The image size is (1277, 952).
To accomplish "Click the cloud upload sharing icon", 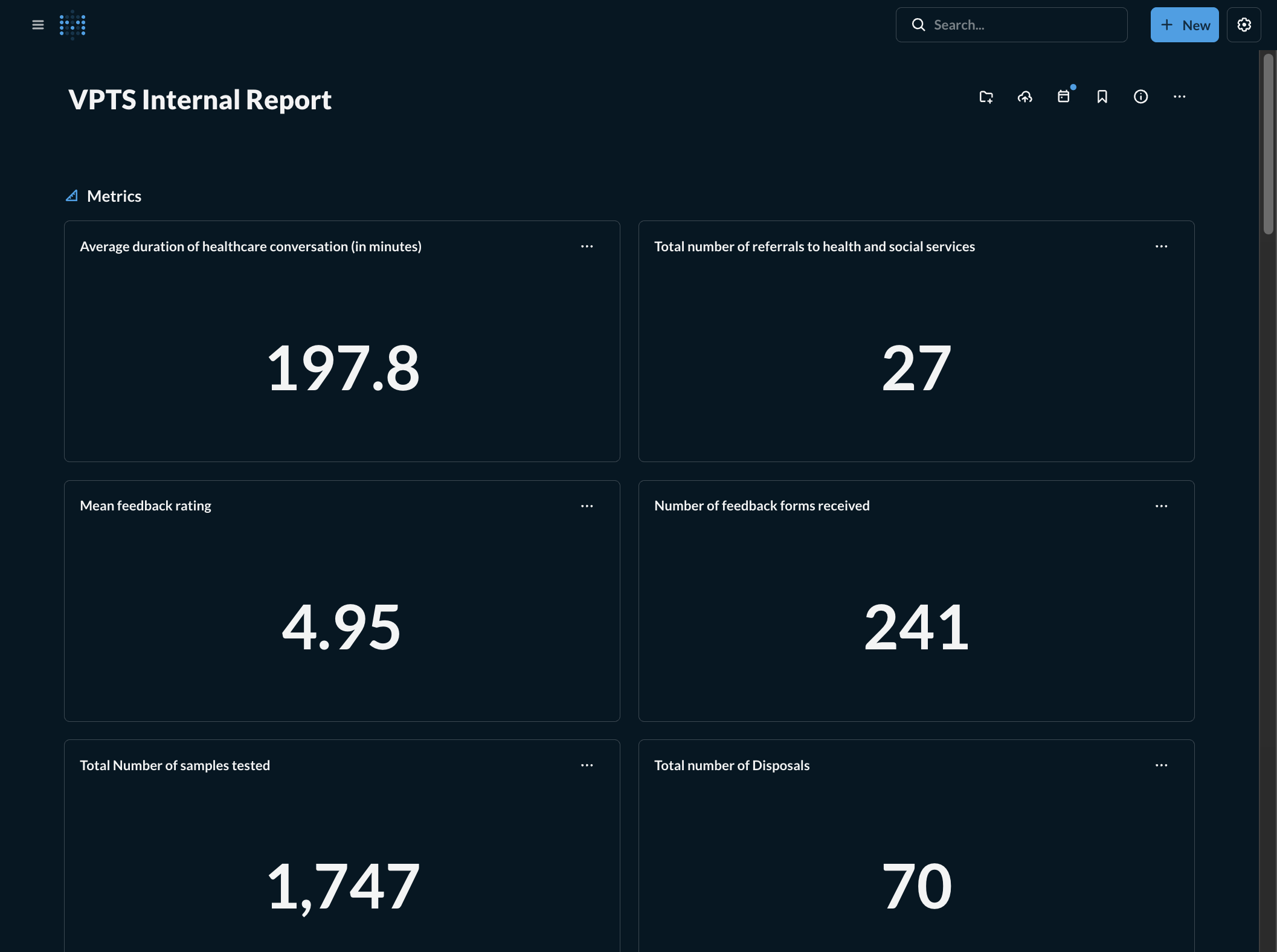I will (x=1024, y=97).
